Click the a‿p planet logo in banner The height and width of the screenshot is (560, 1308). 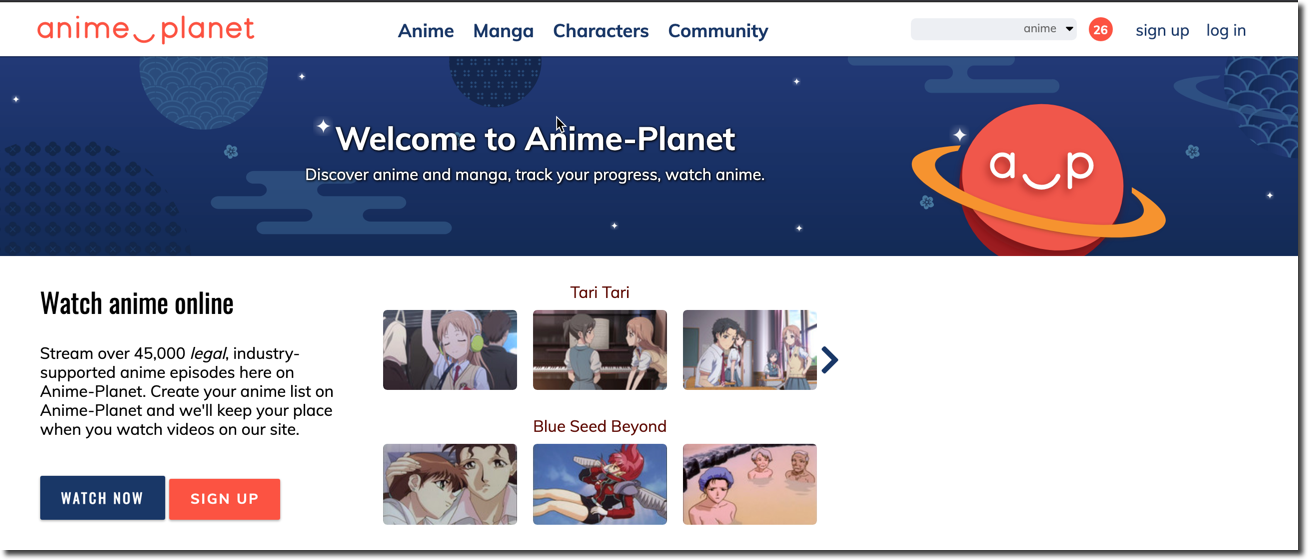point(1040,180)
